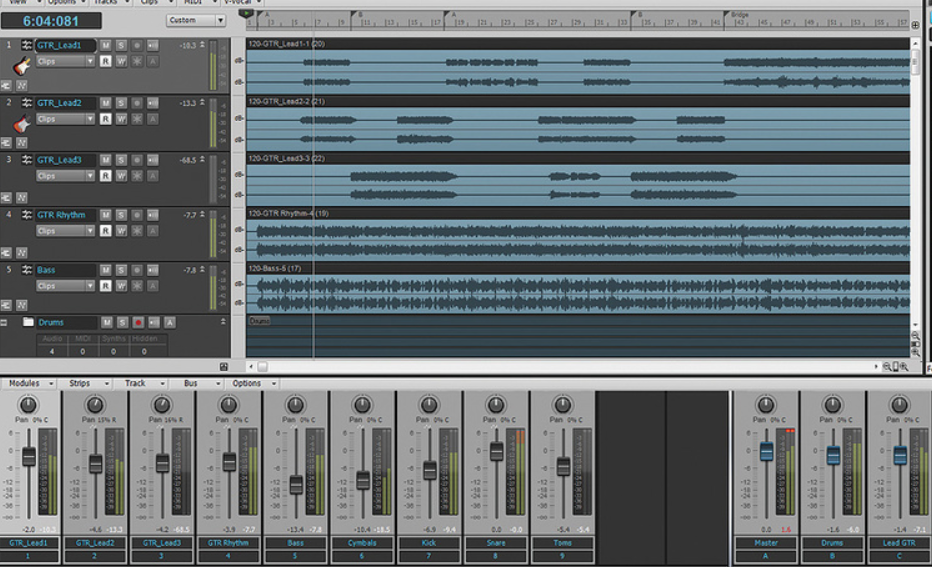
Task: Click the 6:04:081 time display
Action: [51, 21]
